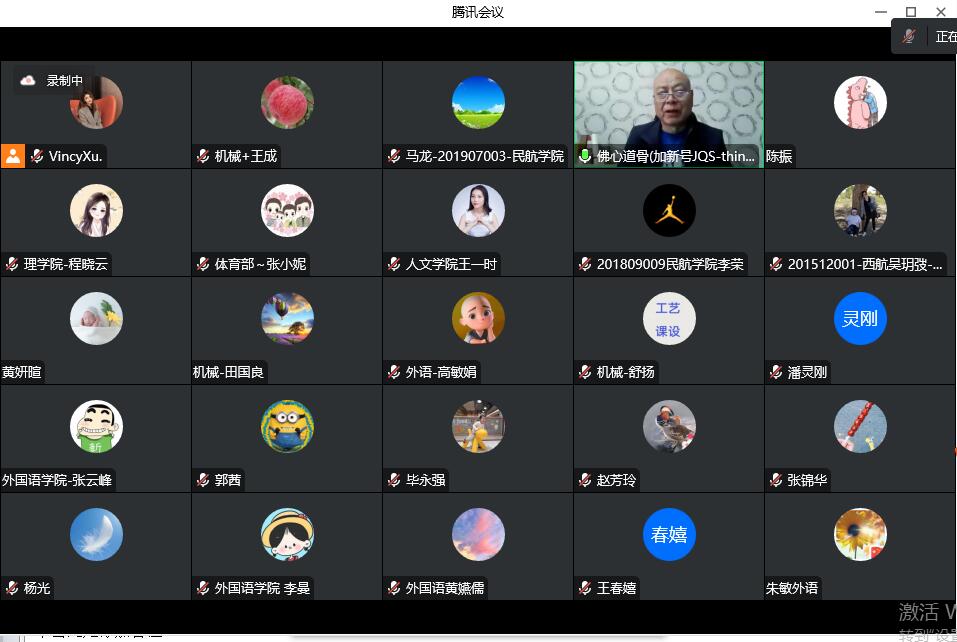Screen dimensions: 957x642
Task: Click the name label 外国语学院-张云峰
Action: pyautogui.click(x=57, y=480)
